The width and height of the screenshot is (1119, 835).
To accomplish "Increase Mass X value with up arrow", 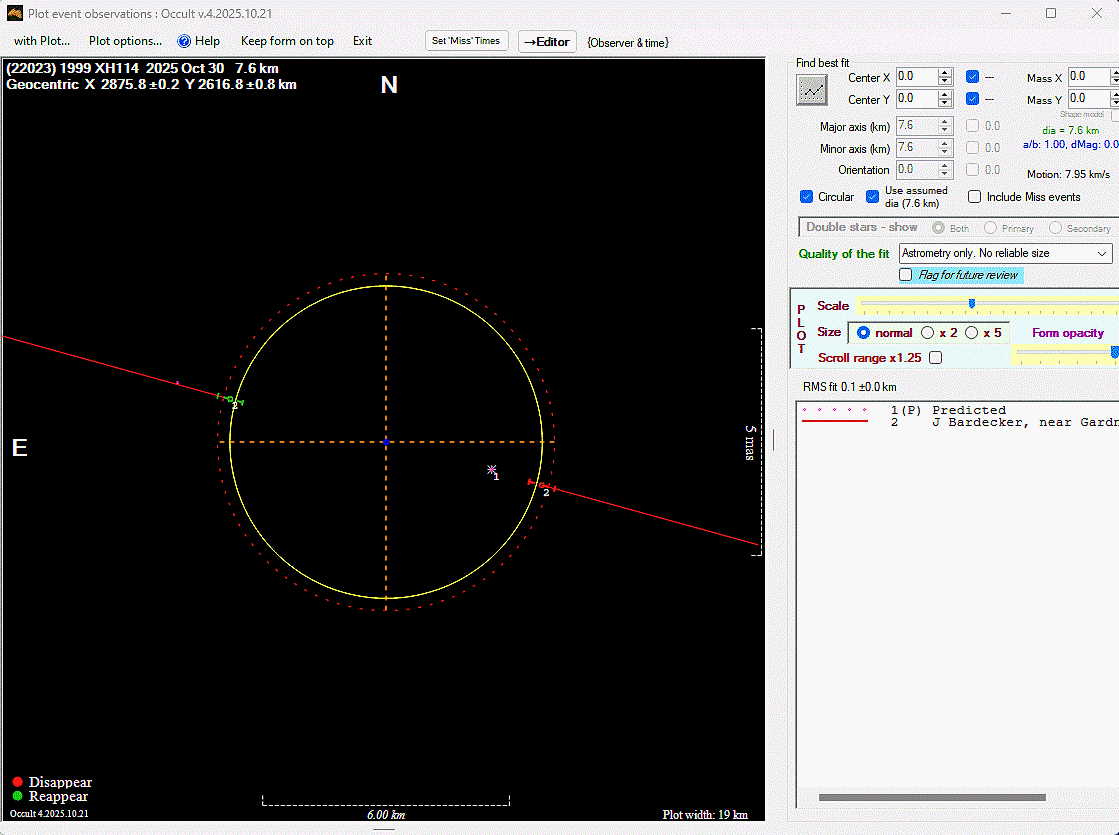I will point(1114,73).
